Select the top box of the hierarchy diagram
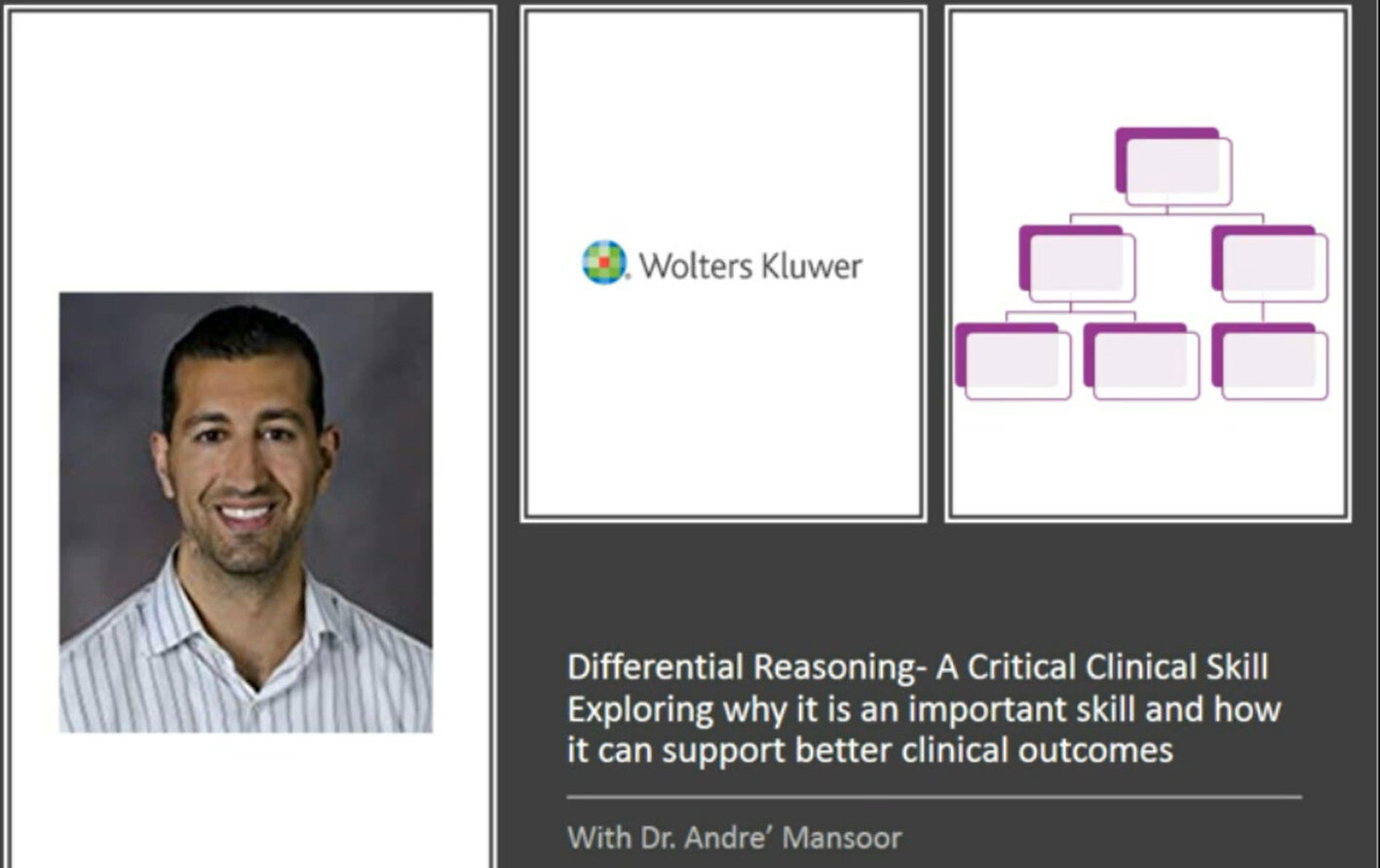Screen dimensions: 1380x868 (x=1173, y=167)
